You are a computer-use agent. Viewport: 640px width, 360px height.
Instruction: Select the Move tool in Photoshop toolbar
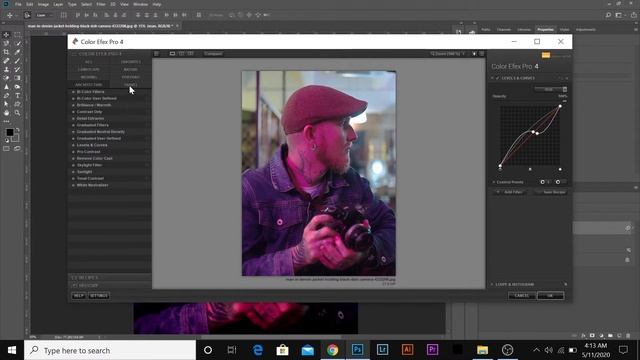[x=6, y=35]
